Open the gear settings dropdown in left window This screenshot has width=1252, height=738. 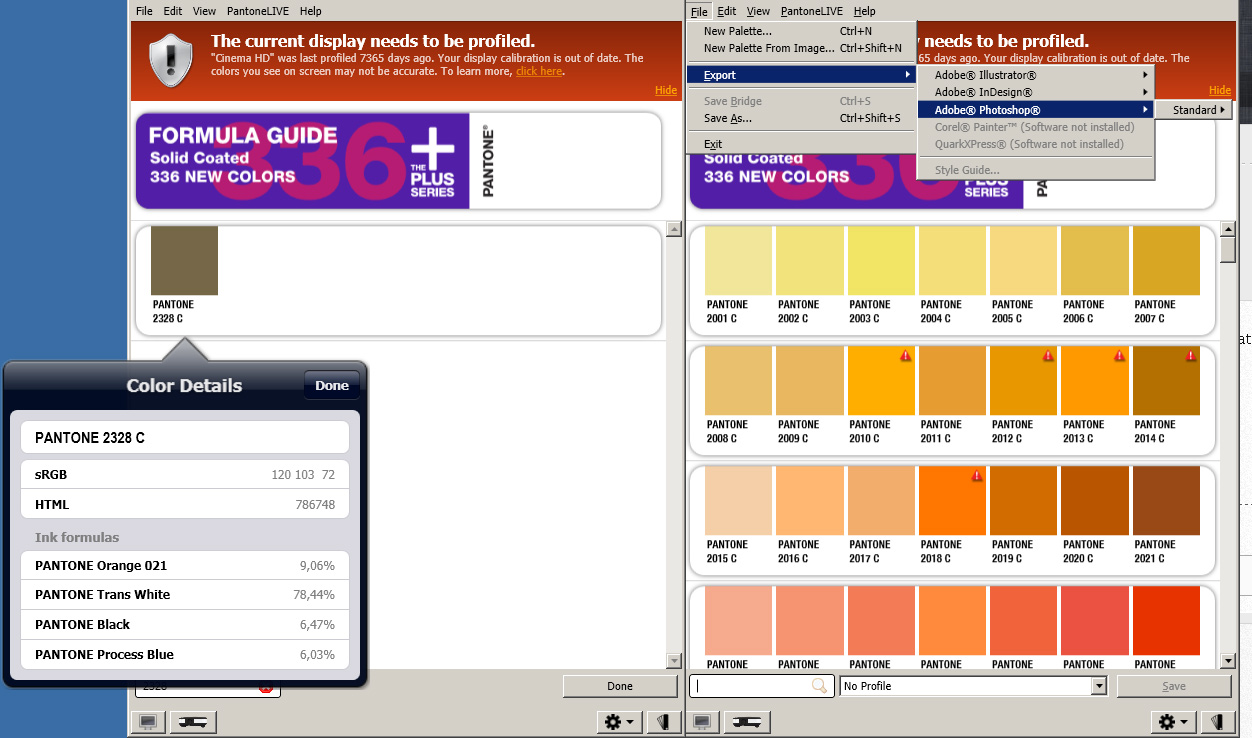coord(620,721)
